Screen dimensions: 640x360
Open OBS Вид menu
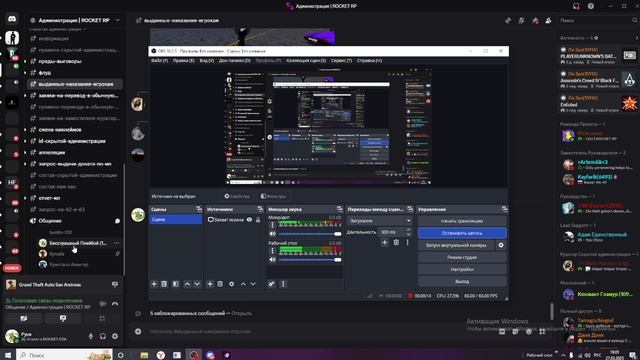coord(207,60)
